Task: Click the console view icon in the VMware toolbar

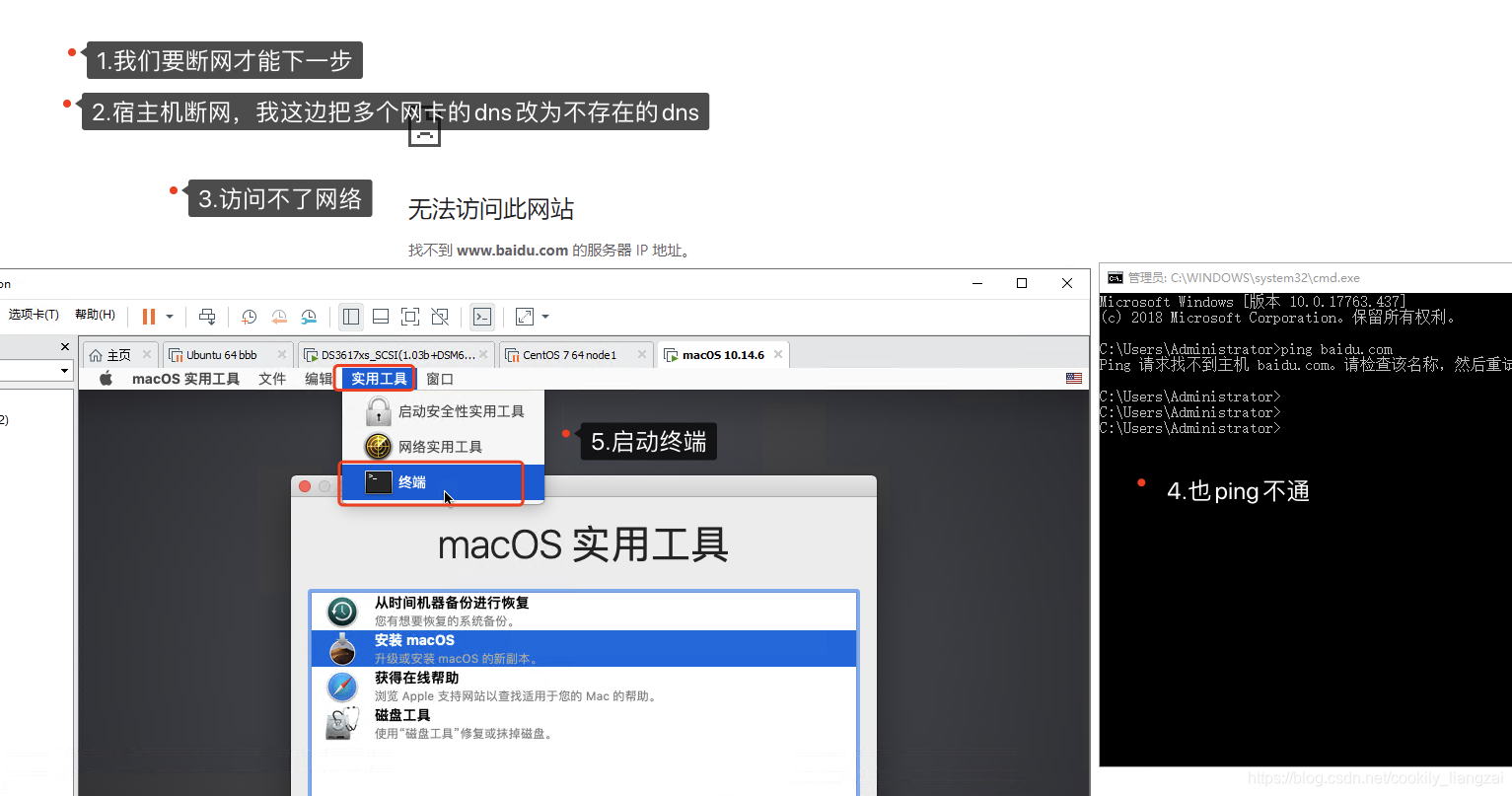Action: [482, 317]
